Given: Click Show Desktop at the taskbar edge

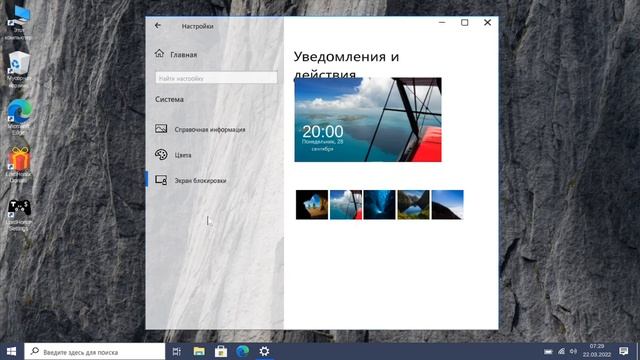Looking at the screenshot, I should pyautogui.click(x=638, y=351).
